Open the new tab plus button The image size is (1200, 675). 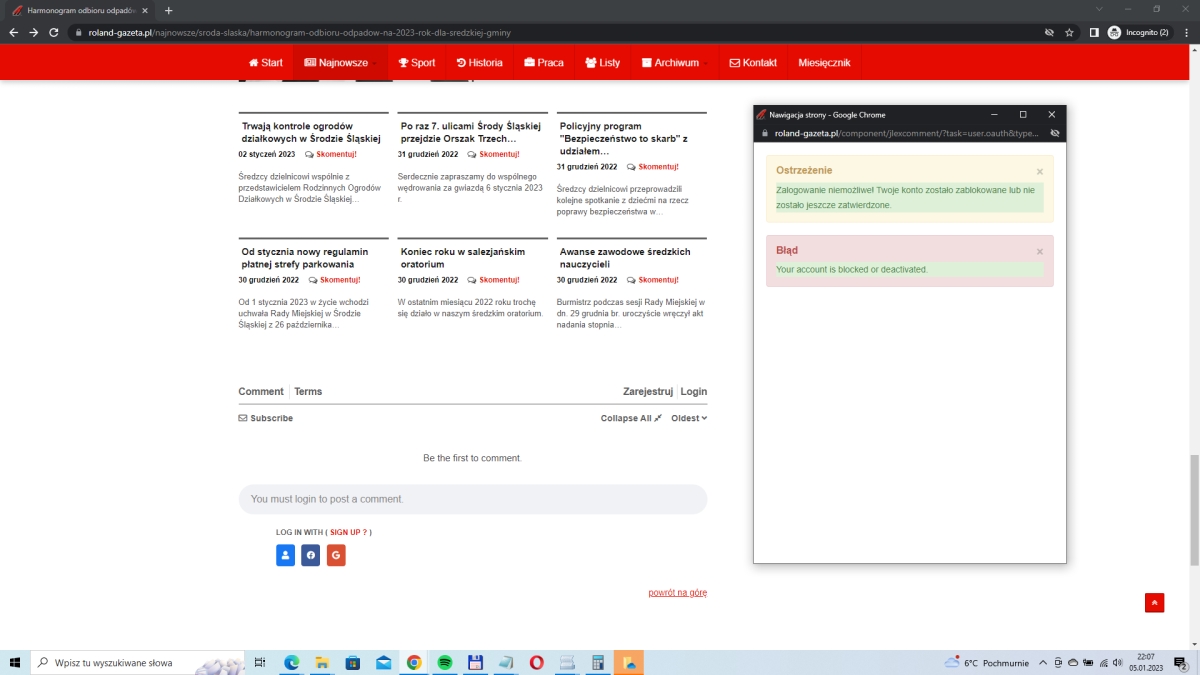pyautogui.click(x=168, y=10)
